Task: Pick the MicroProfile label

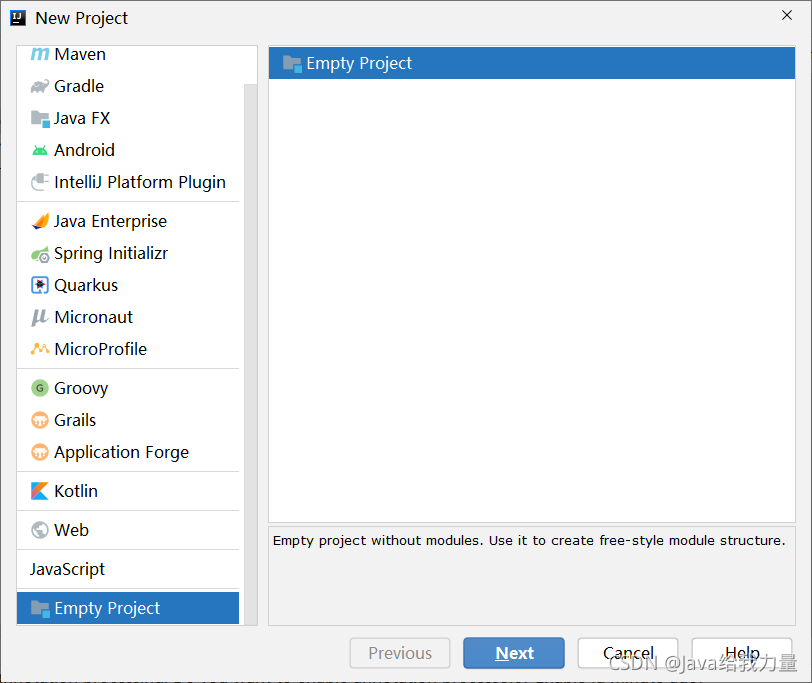Action: click(x=100, y=349)
